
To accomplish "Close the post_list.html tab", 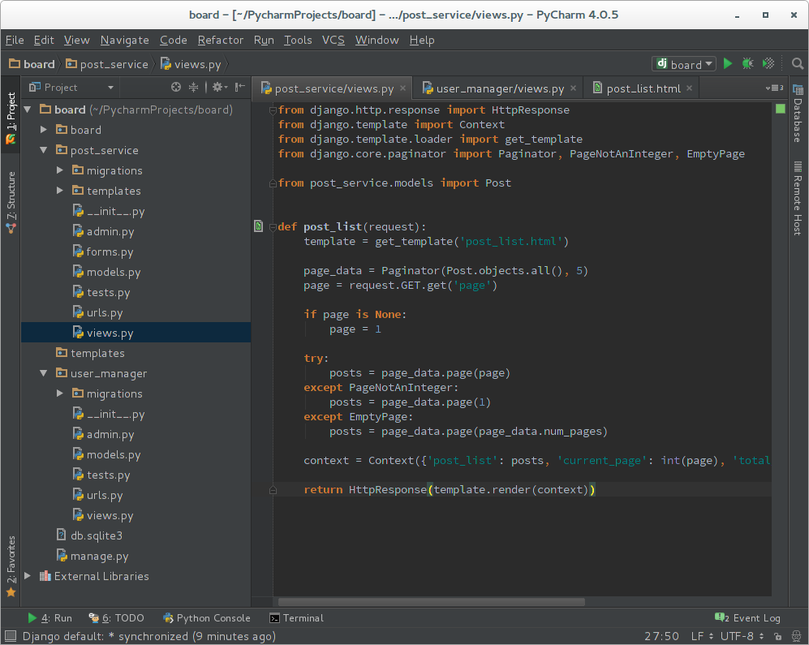I will click(x=689, y=88).
